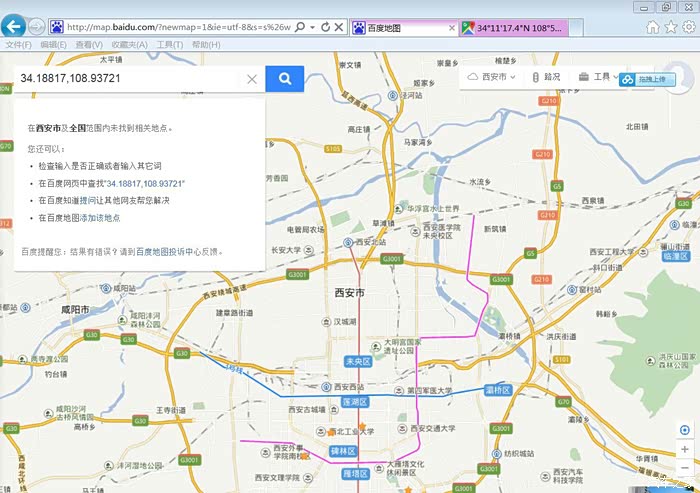Refresh the page using reload icon

(326, 27)
